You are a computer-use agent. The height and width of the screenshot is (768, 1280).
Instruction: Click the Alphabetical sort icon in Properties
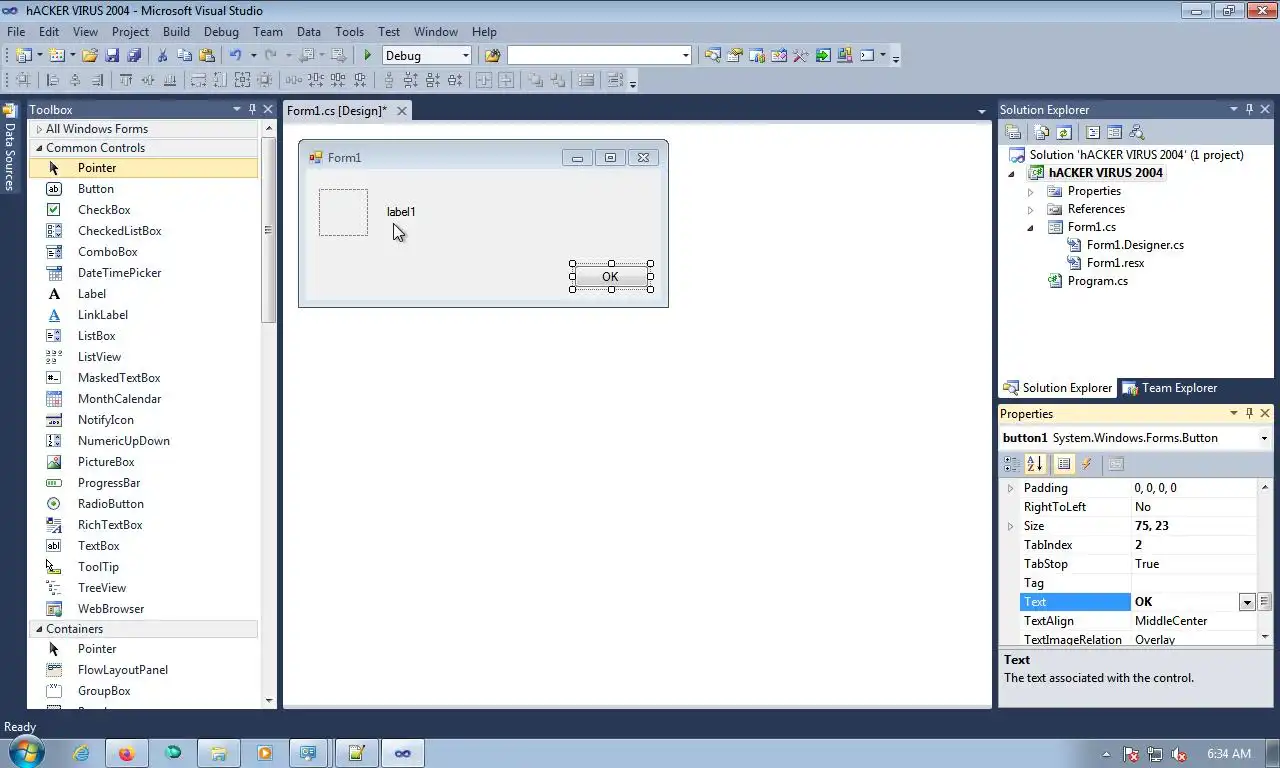(x=1034, y=464)
